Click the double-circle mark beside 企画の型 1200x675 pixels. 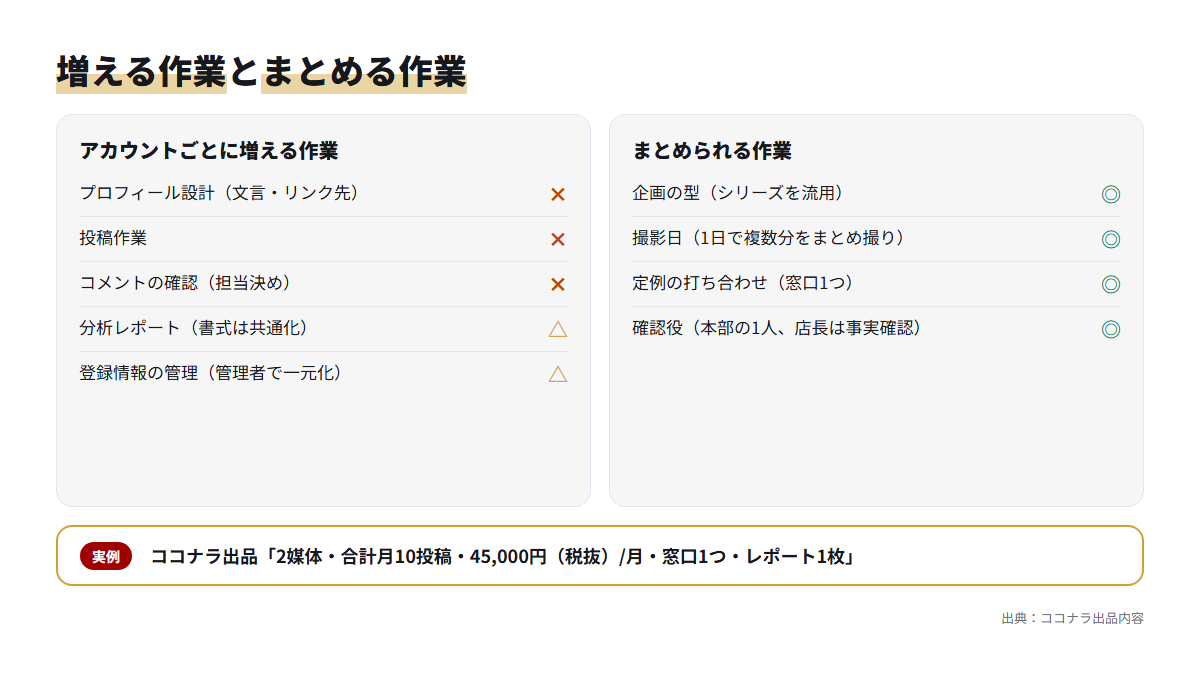(x=1110, y=194)
